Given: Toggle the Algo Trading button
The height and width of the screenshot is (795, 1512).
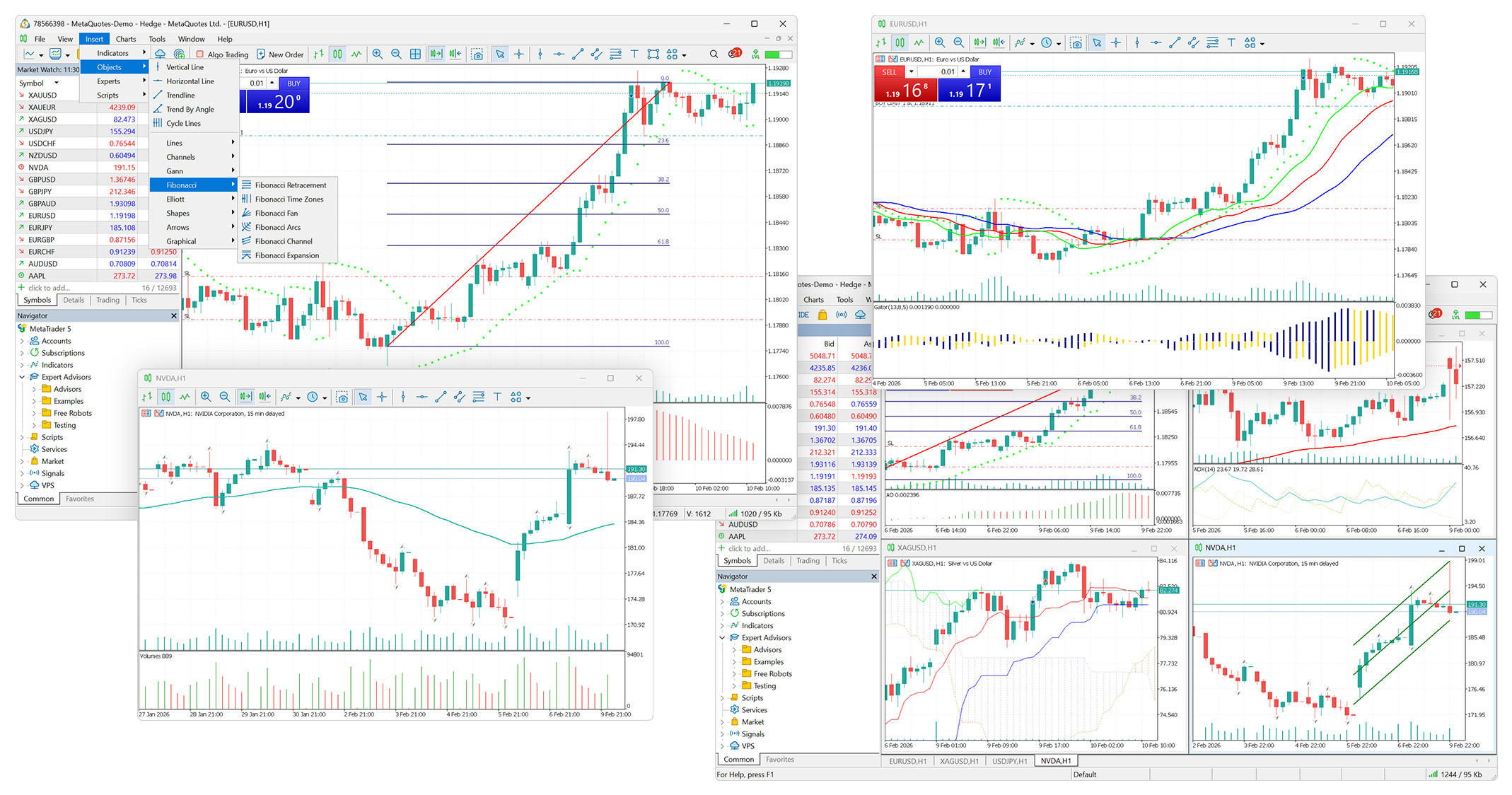Looking at the screenshot, I should click(222, 54).
